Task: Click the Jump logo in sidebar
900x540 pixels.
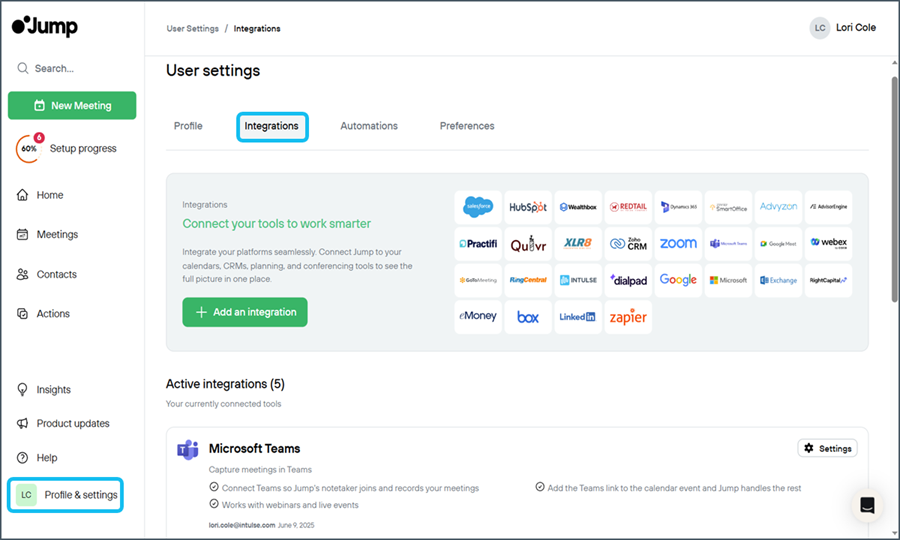Action: tap(45, 26)
